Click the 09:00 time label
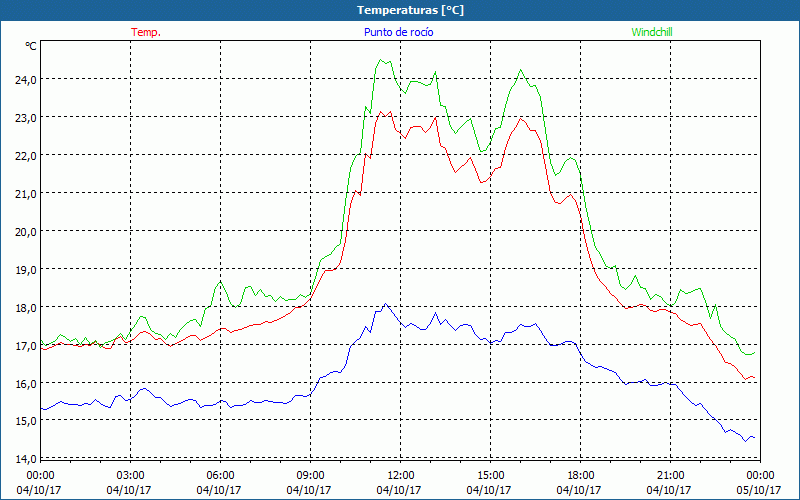Viewport: 800px width, 500px height. pyautogui.click(x=310, y=476)
